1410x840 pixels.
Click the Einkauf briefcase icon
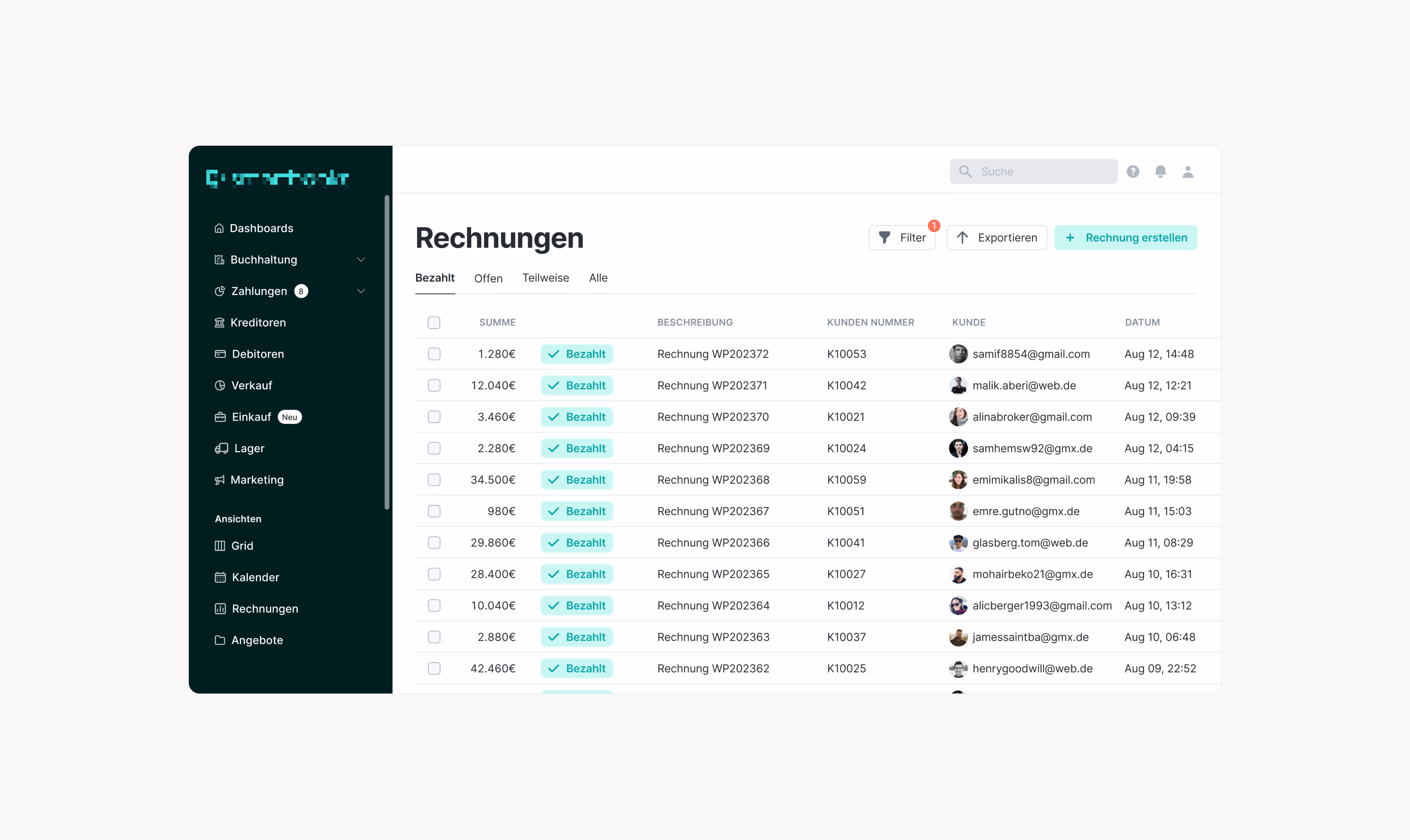pyautogui.click(x=220, y=417)
